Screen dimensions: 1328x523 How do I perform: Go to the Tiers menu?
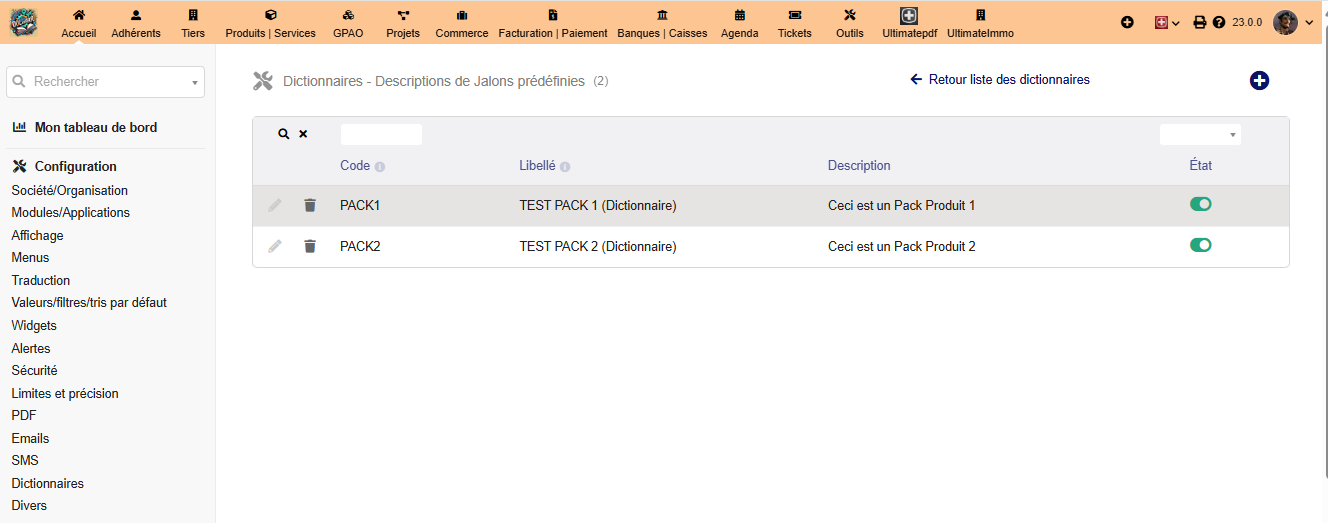tap(193, 23)
